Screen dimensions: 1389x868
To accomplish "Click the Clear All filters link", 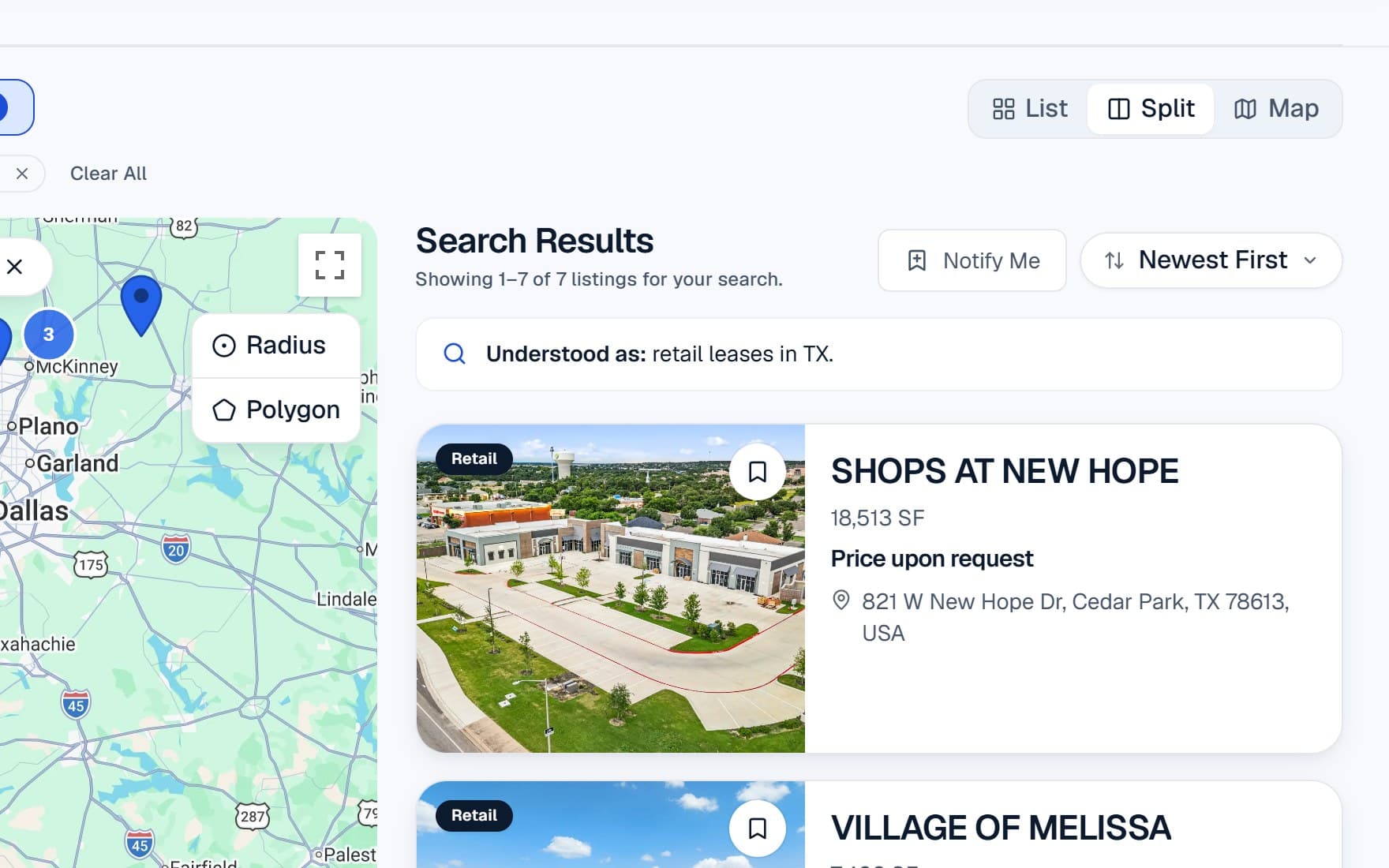I will point(108,174).
